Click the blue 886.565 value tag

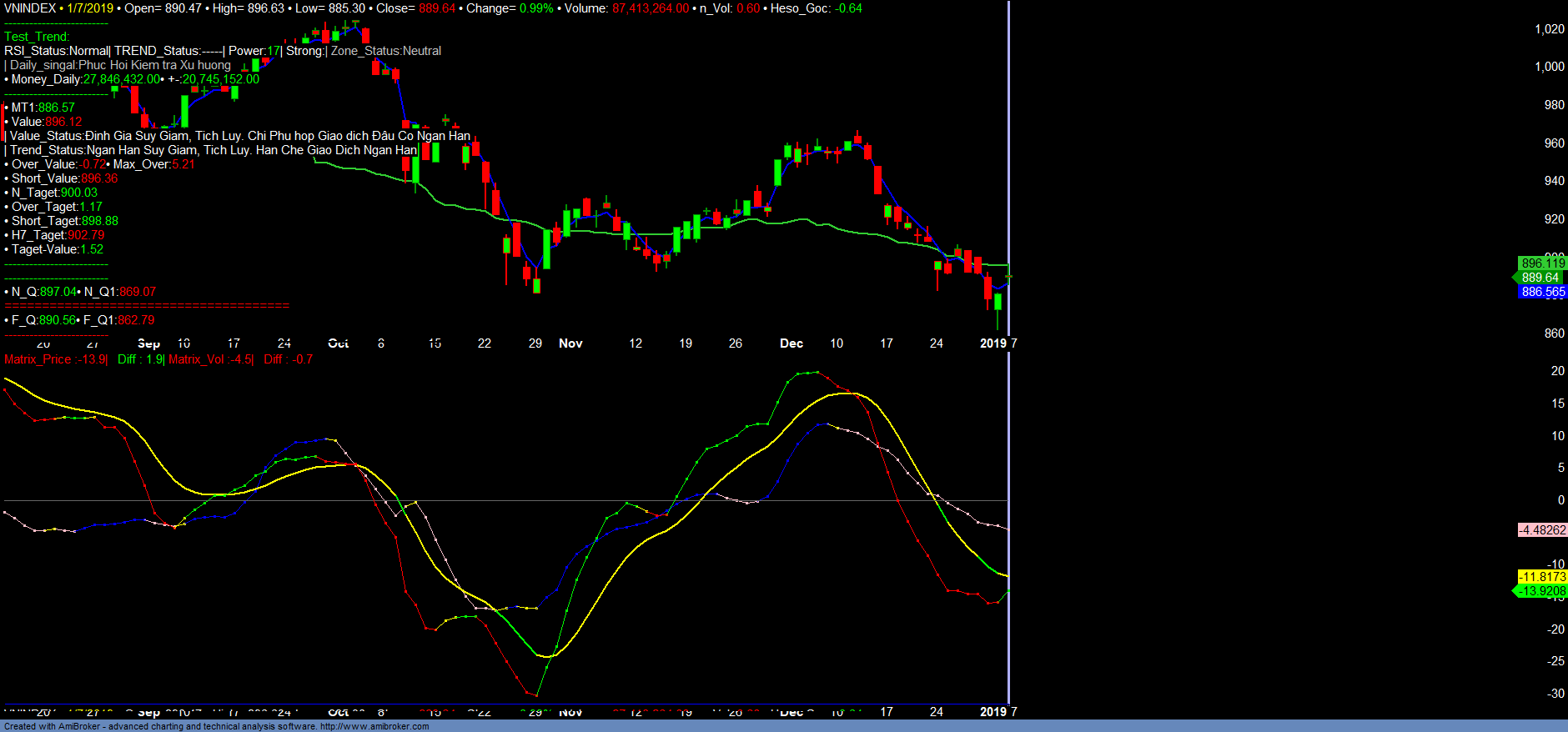click(x=1542, y=292)
